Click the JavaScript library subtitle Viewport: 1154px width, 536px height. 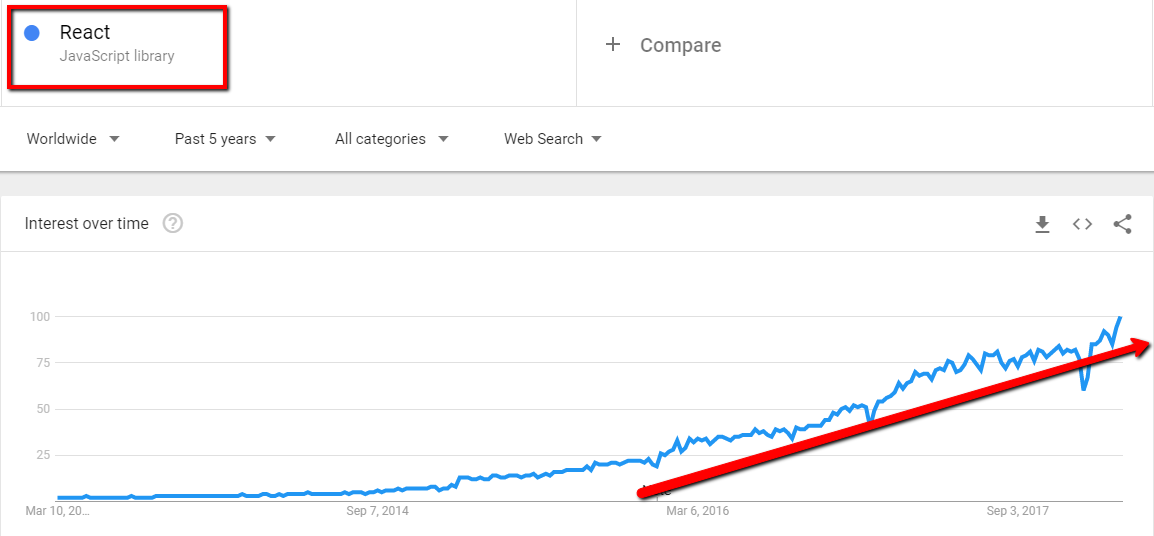(117, 56)
